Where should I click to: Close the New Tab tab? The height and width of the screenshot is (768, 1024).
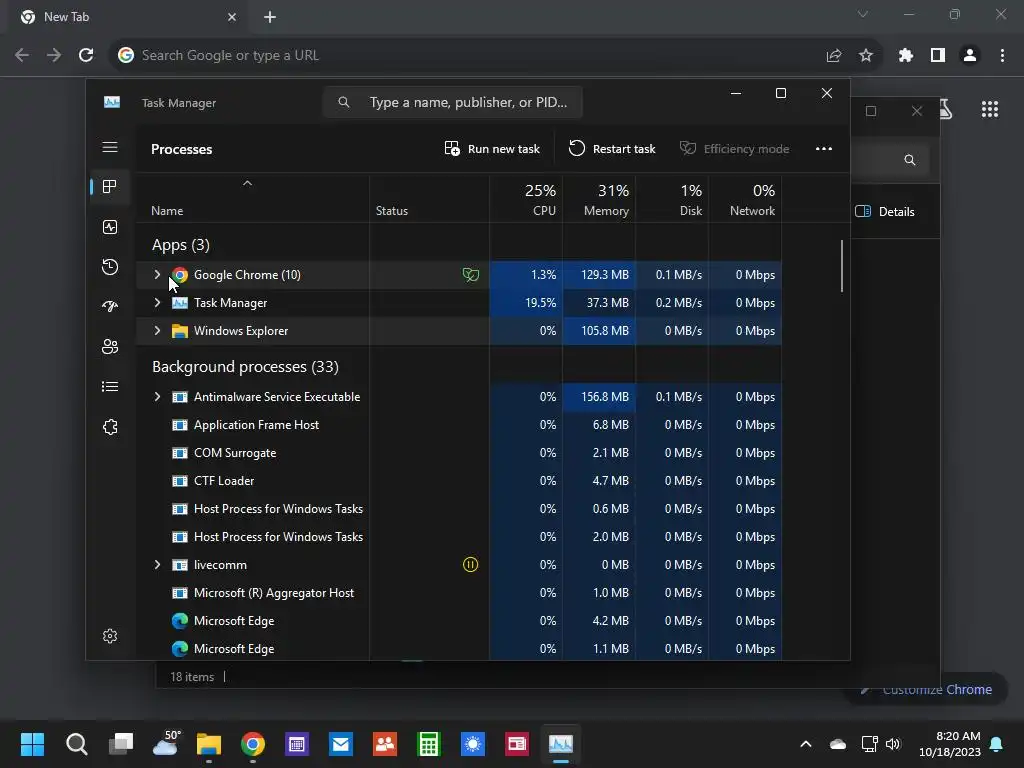(x=232, y=18)
